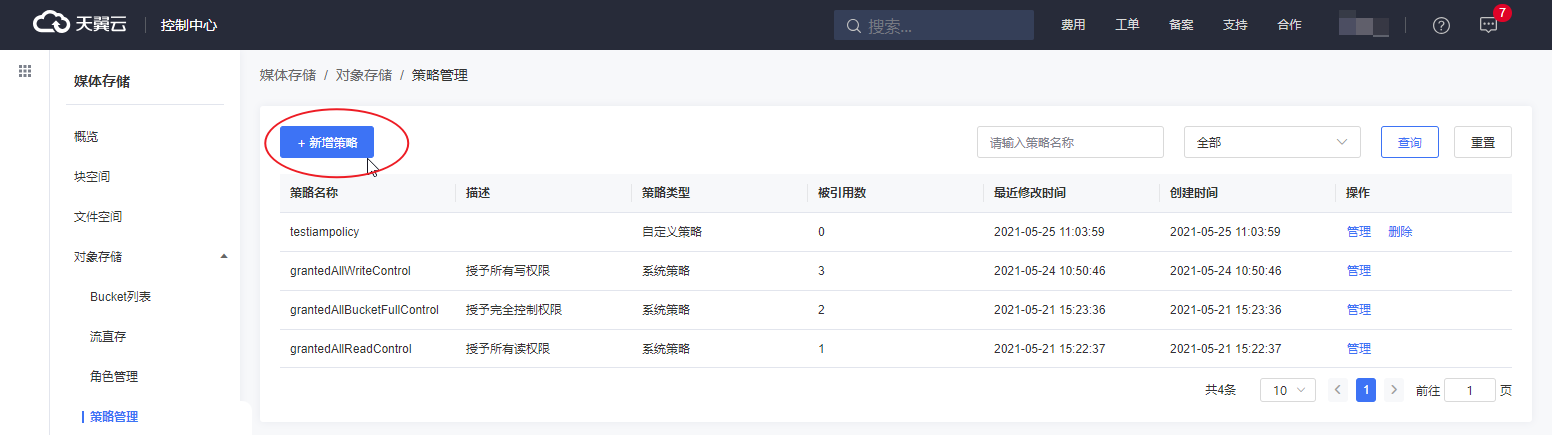Delete the testiampolicy policy
The width and height of the screenshot is (1552, 435).
point(1400,231)
